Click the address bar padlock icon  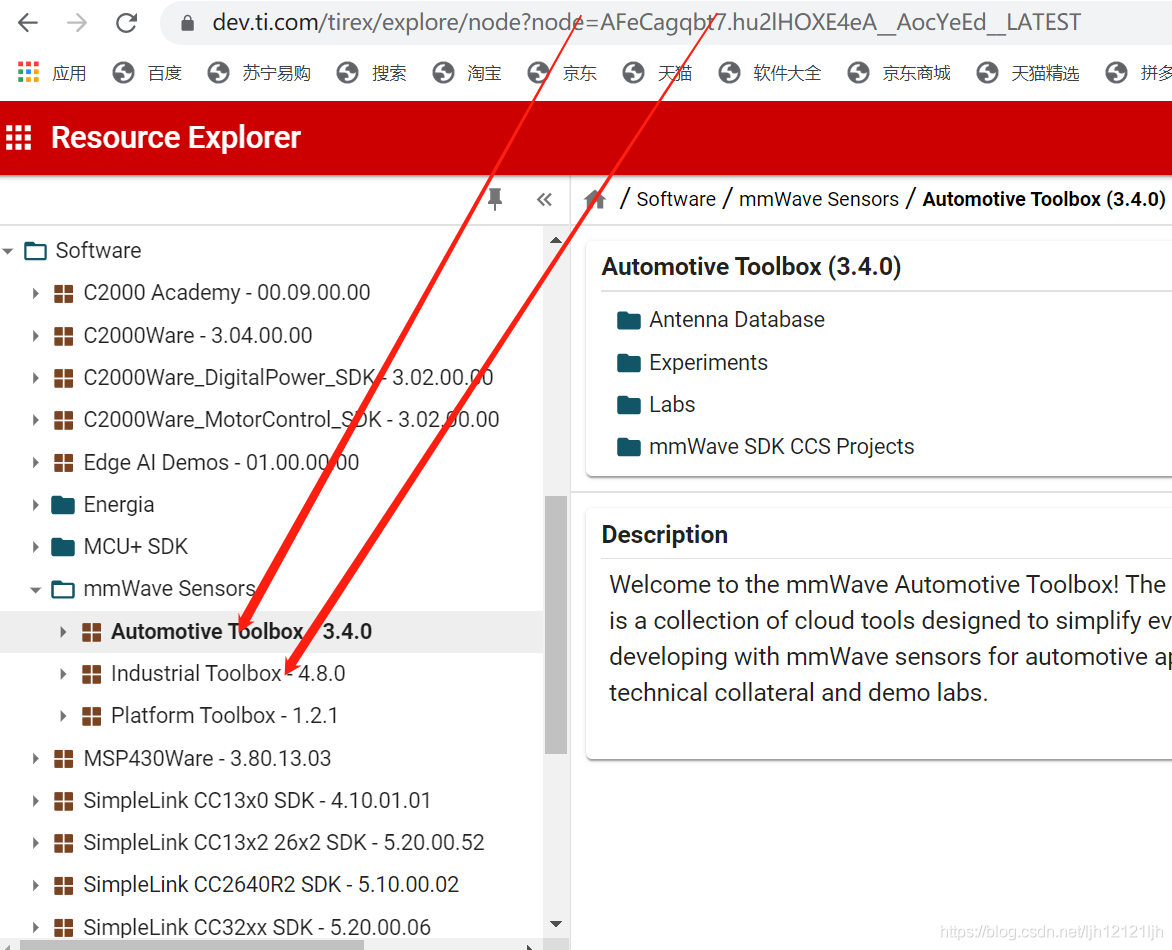(188, 23)
